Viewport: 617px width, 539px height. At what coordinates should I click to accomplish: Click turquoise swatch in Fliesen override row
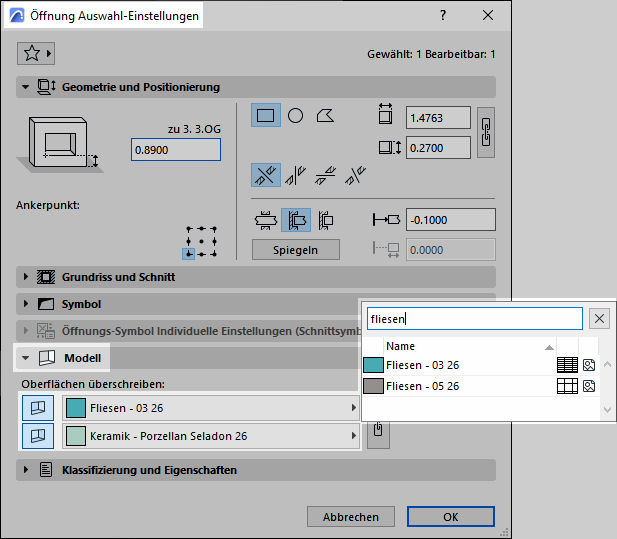[76, 408]
